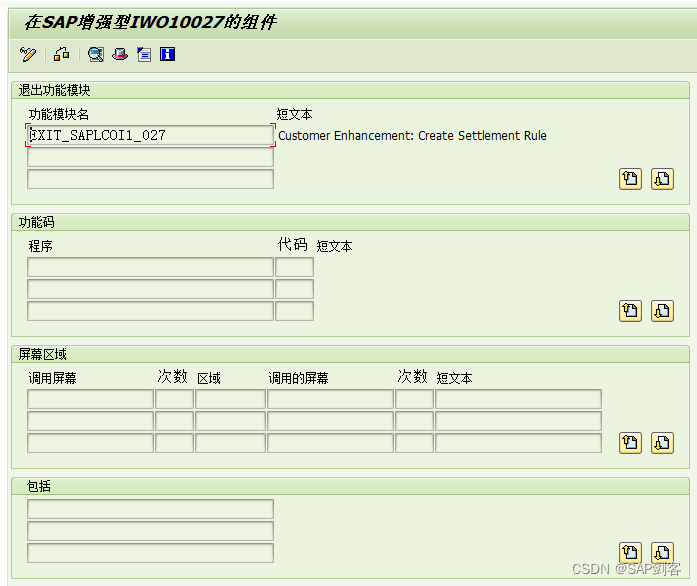
Task: Click the 包括 section header
Action: click(x=39, y=486)
